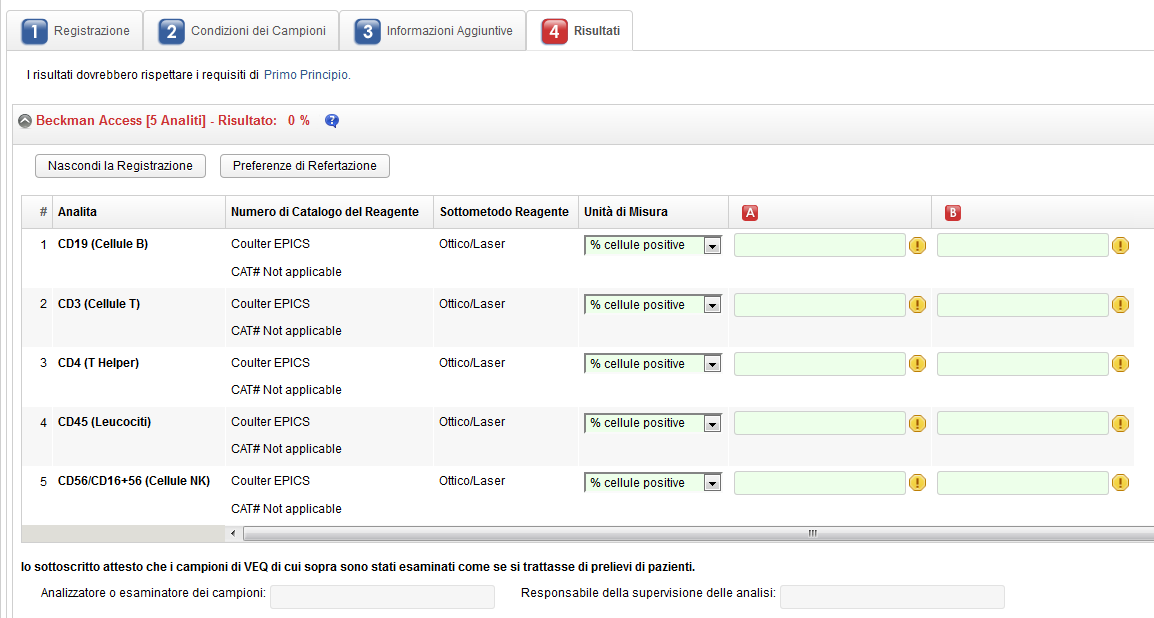The height and width of the screenshot is (618, 1154).
Task: Click warning icon beside CD4 sample B field
Action: click(1120, 364)
